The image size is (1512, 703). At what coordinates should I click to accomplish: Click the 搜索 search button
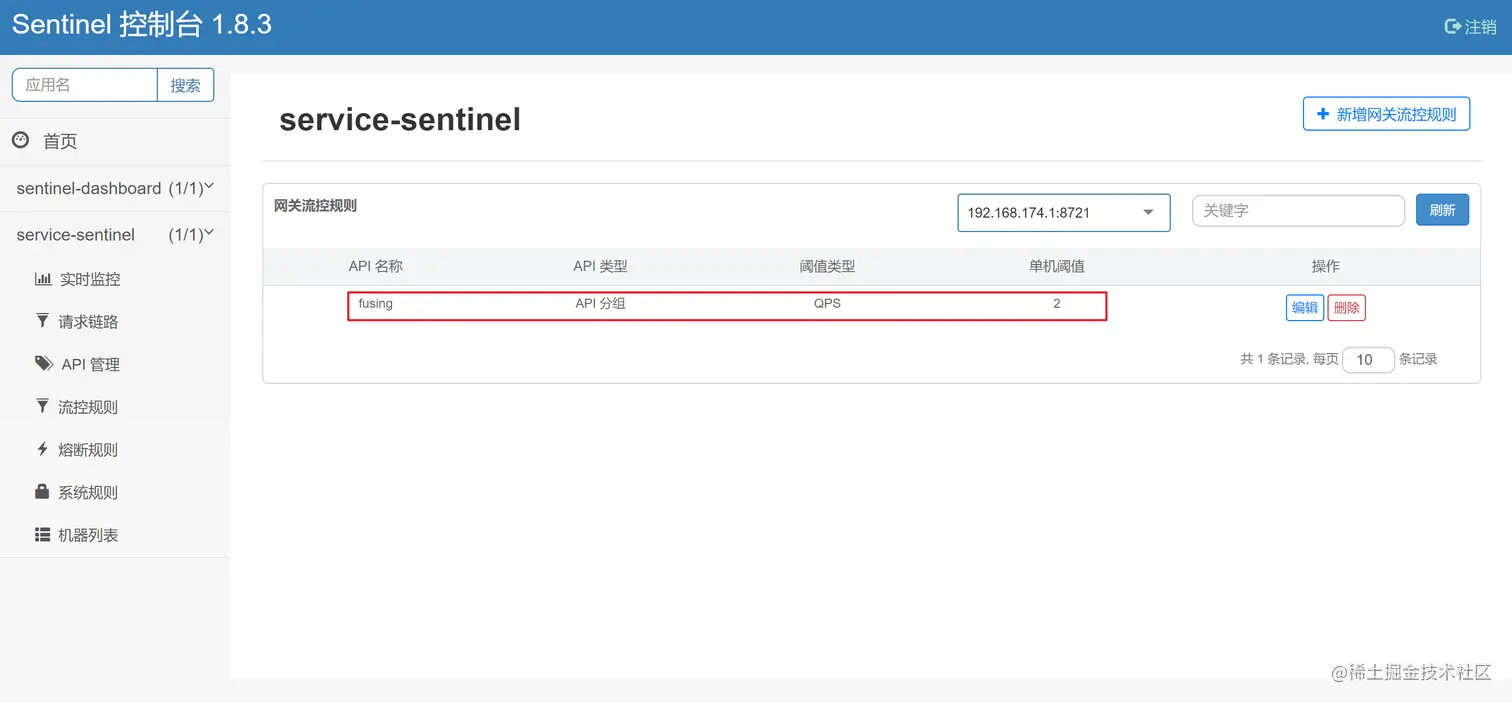[185, 85]
